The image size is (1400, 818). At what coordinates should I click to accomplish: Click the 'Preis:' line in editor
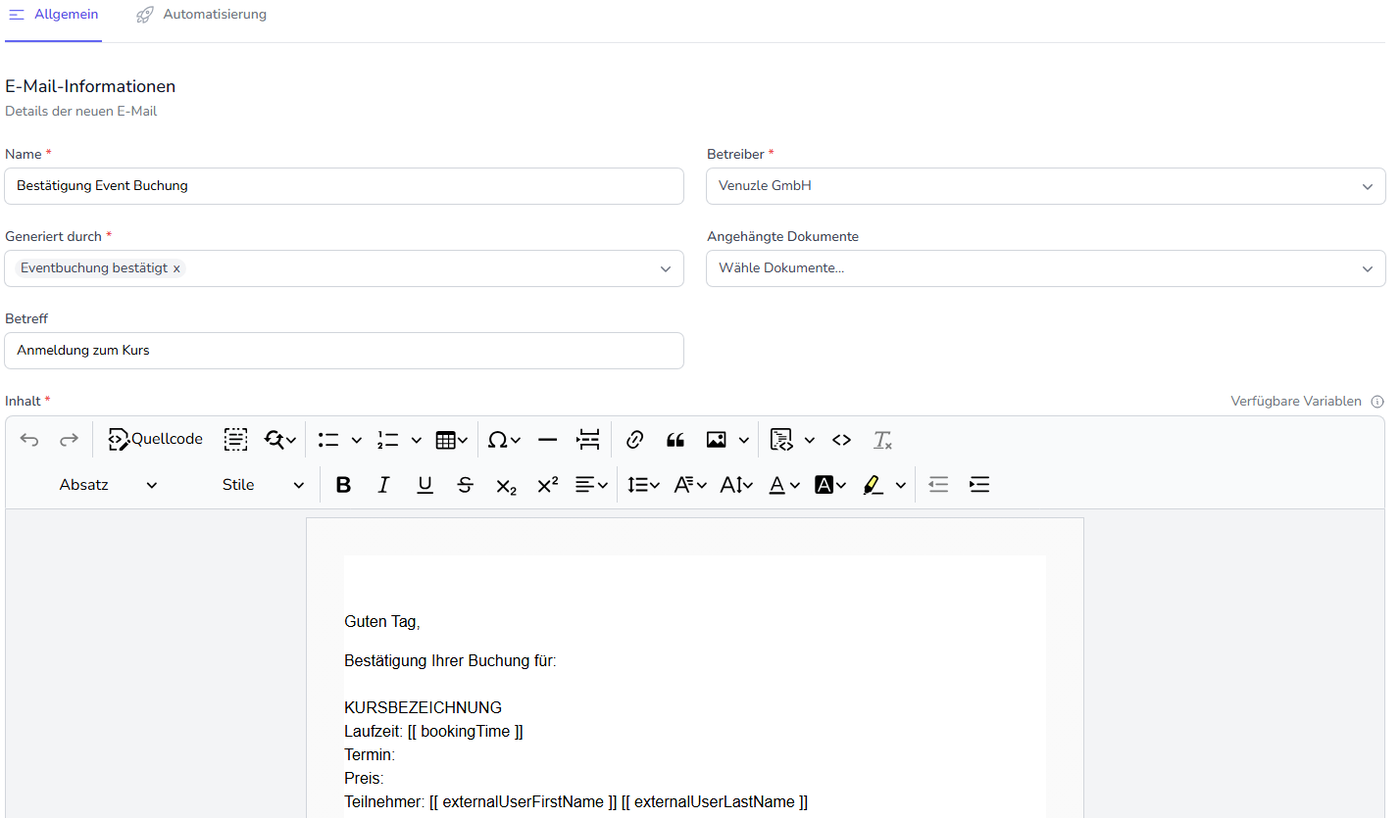pyautogui.click(x=364, y=778)
